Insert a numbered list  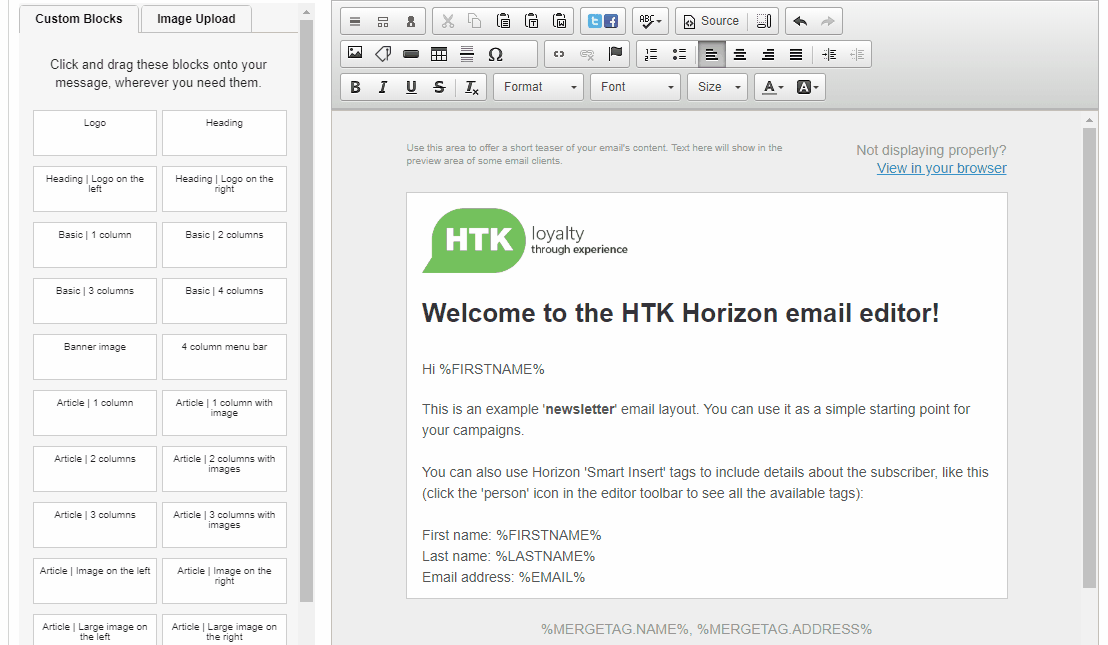click(652, 54)
